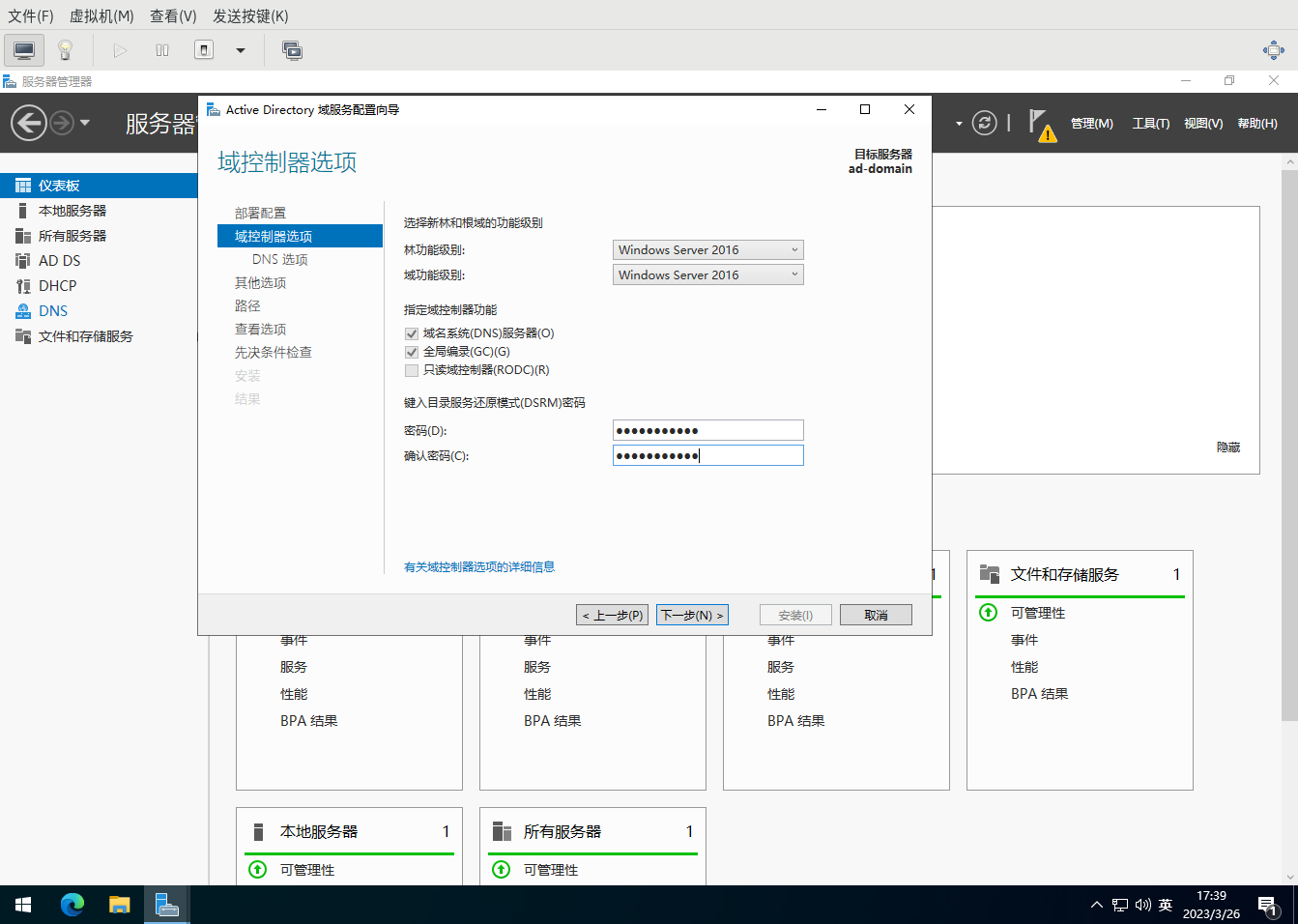Viewport: 1298px width, 924px height.
Task: Click the play/run VM toolbar button
Action: tap(120, 50)
